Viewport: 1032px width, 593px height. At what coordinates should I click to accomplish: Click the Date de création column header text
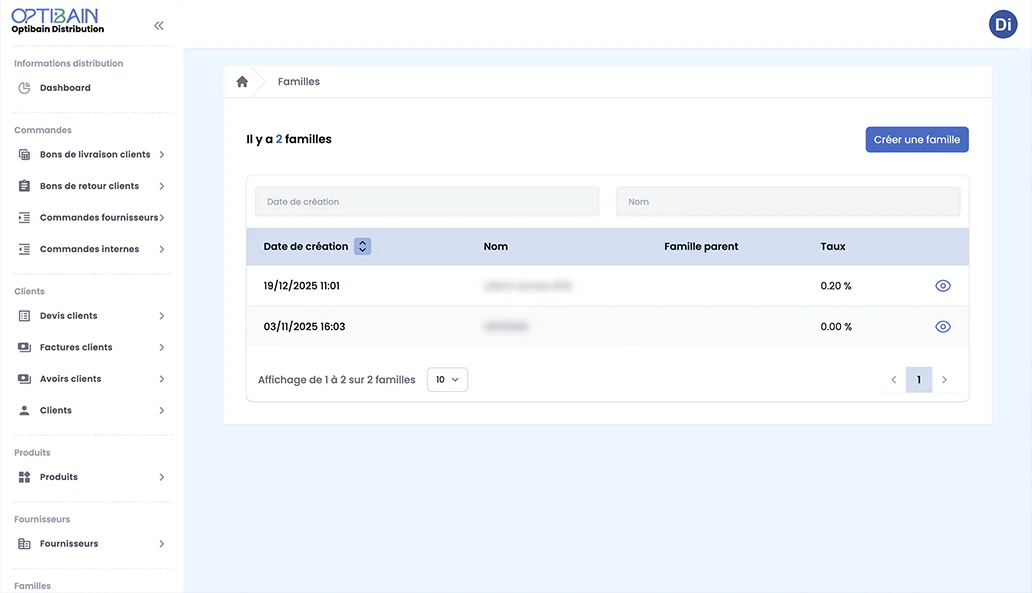pos(305,246)
